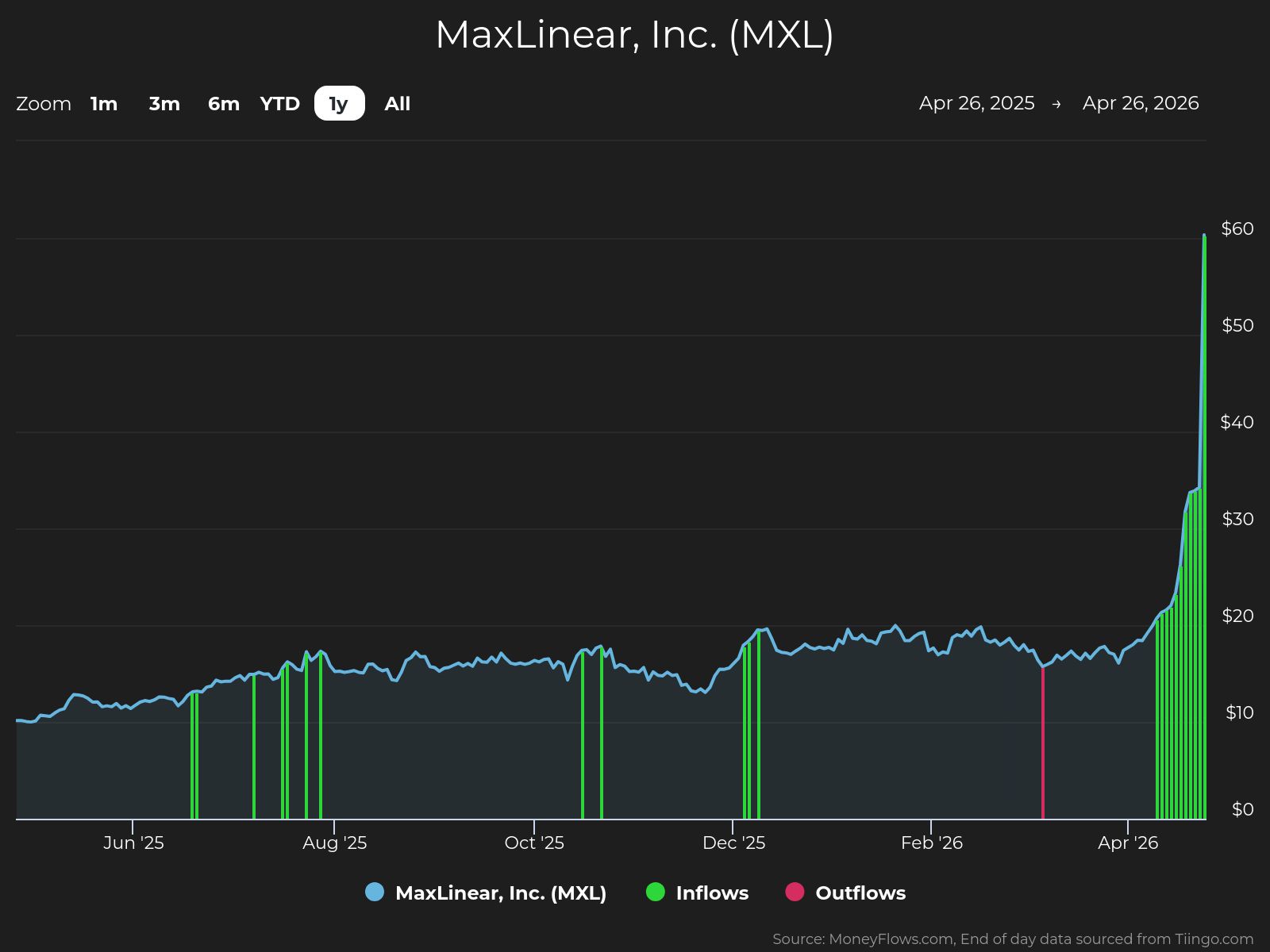Toggle the MaxLinear, Inc. (MXL) series legend
The width and height of the screenshot is (1270, 952).
pyautogui.click(x=500, y=892)
